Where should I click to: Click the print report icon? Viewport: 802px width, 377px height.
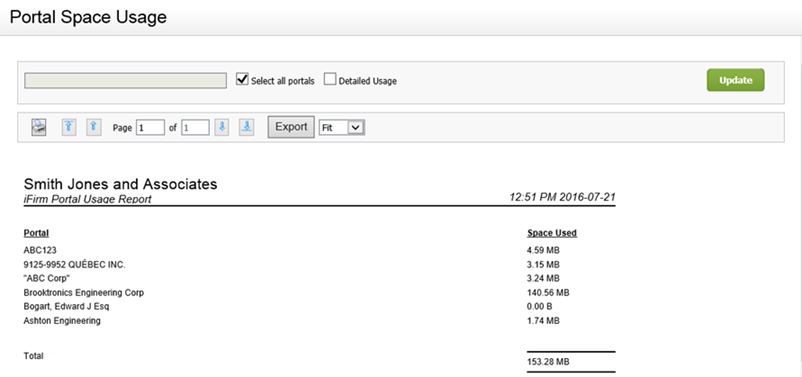click(x=39, y=127)
